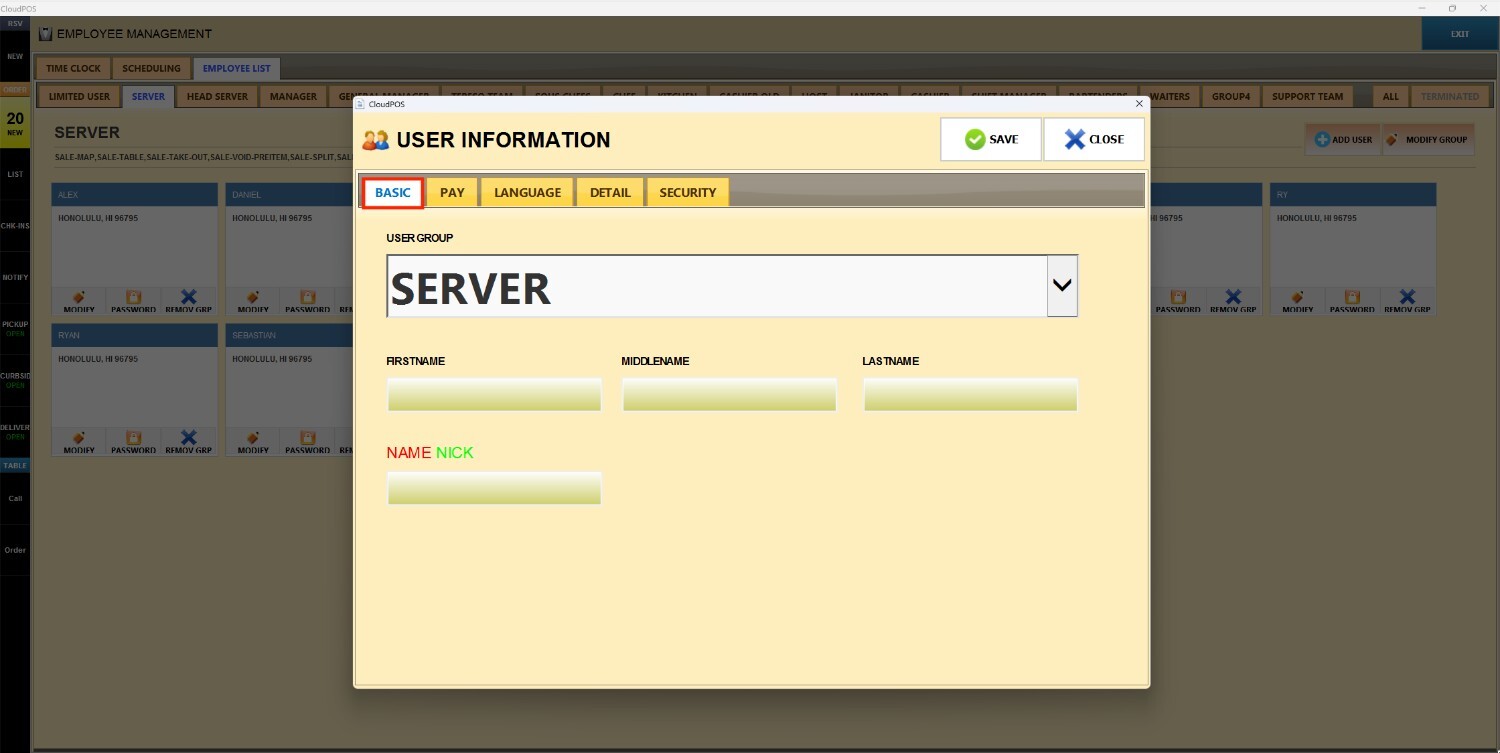Click the LIST sidebar item
Screen dimensions: 1500x753
[x=15, y=174]
